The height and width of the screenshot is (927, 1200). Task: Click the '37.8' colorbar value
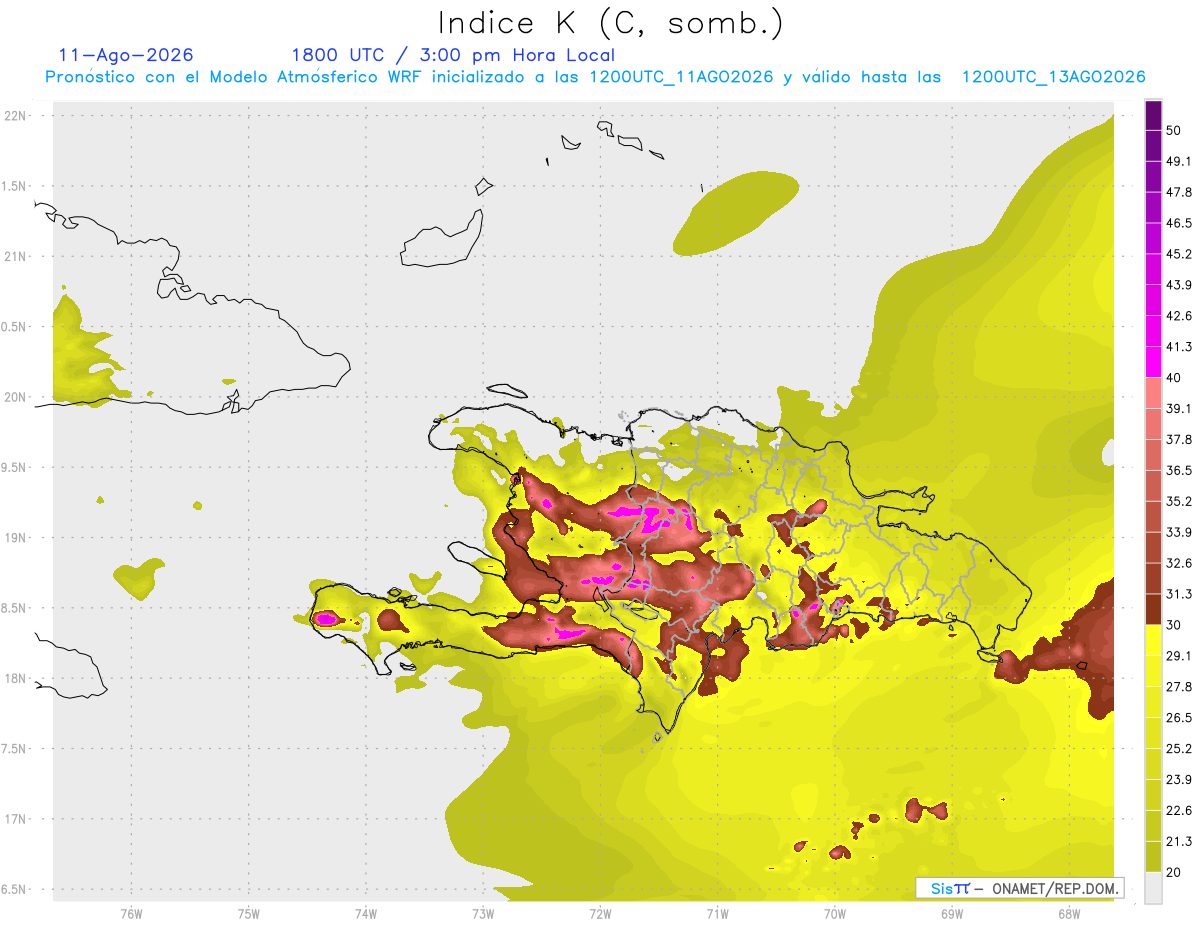click(1179, 439)
